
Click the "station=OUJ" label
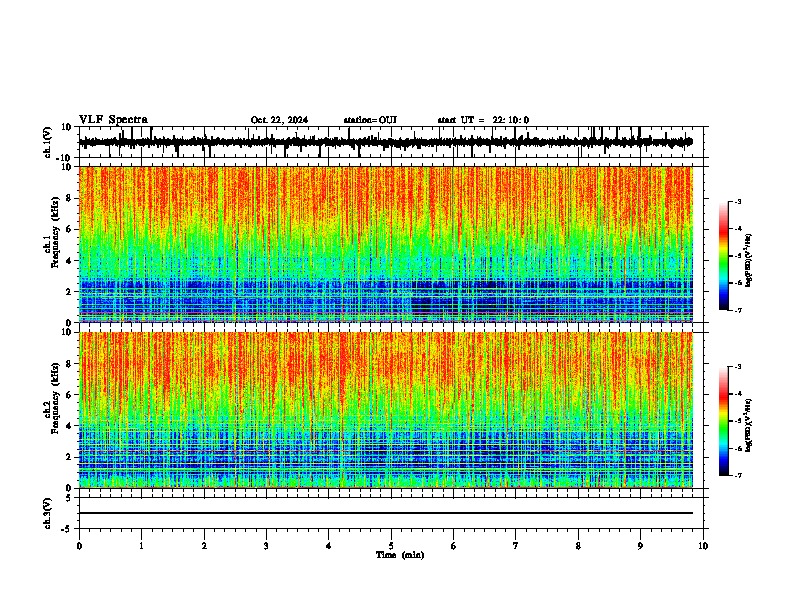click(x=370, y=120)
